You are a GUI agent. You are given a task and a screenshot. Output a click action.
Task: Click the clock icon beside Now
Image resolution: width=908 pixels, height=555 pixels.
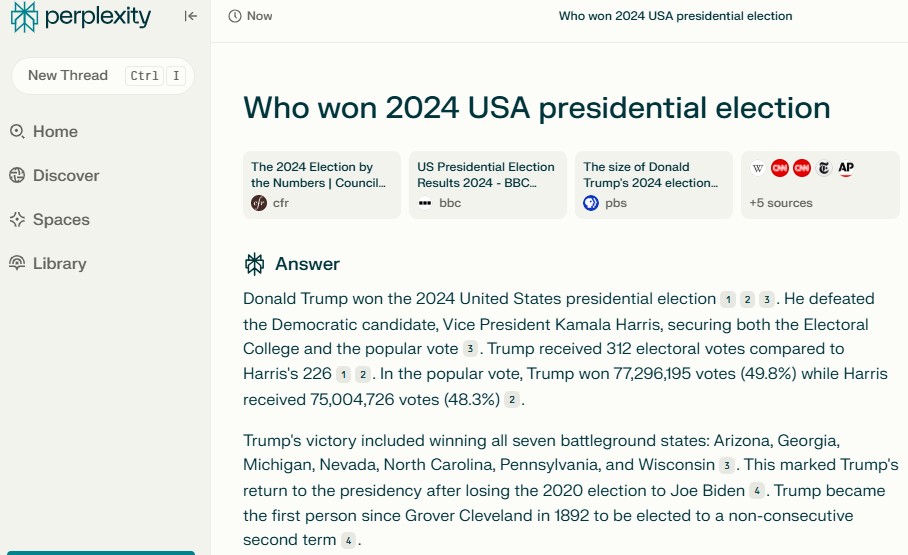tap(235, 16)
